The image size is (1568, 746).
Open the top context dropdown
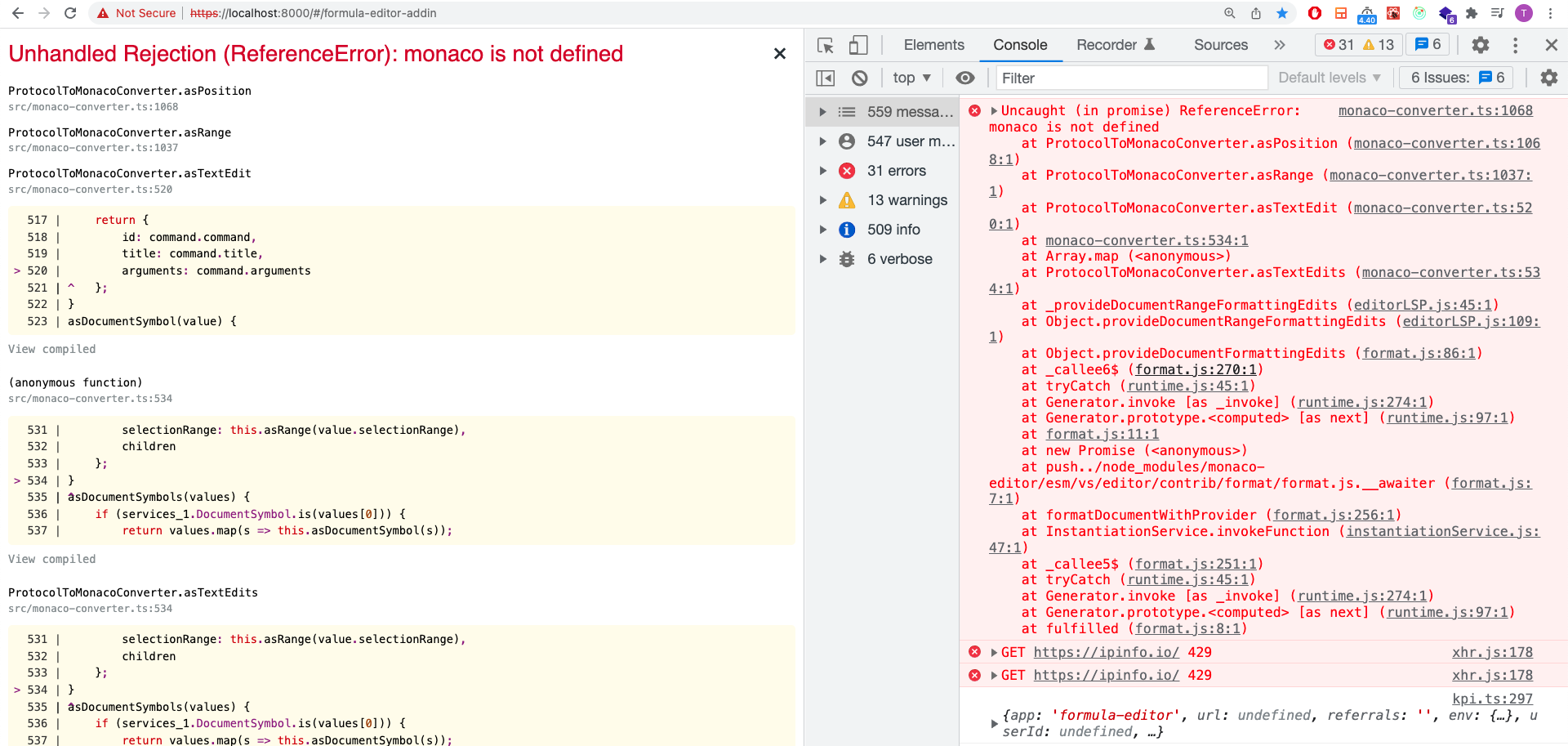pos(911,78)
